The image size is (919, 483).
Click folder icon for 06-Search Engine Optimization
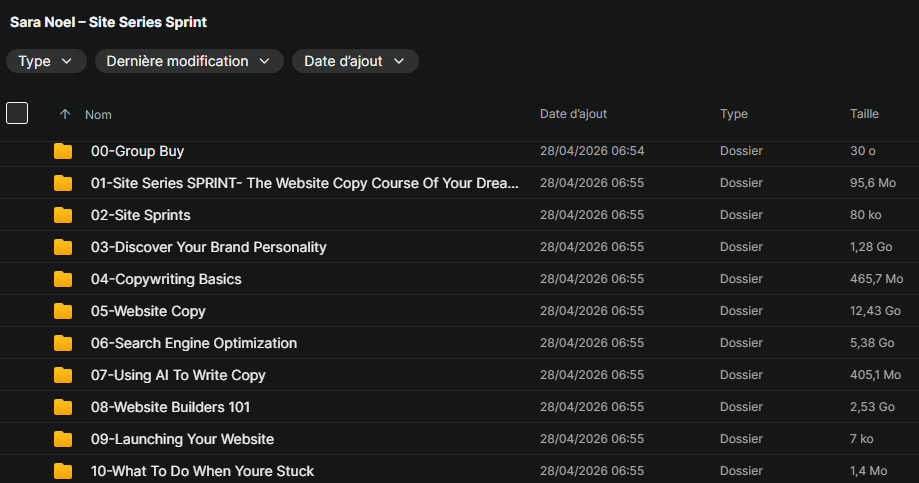(x=63, y=343)
